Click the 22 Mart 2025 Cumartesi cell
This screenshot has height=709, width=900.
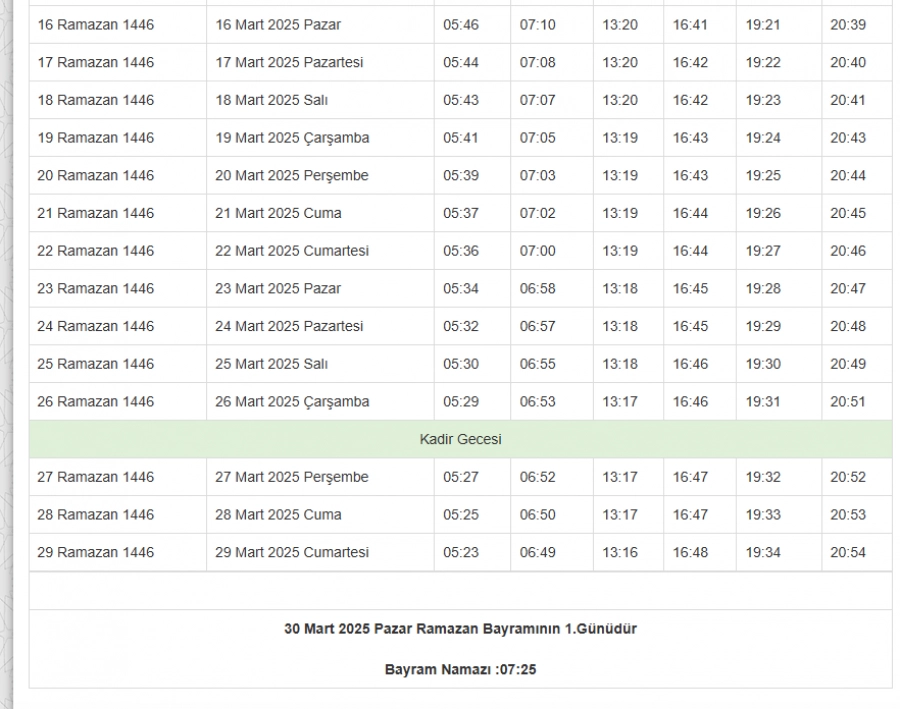[x=292, y=251]
